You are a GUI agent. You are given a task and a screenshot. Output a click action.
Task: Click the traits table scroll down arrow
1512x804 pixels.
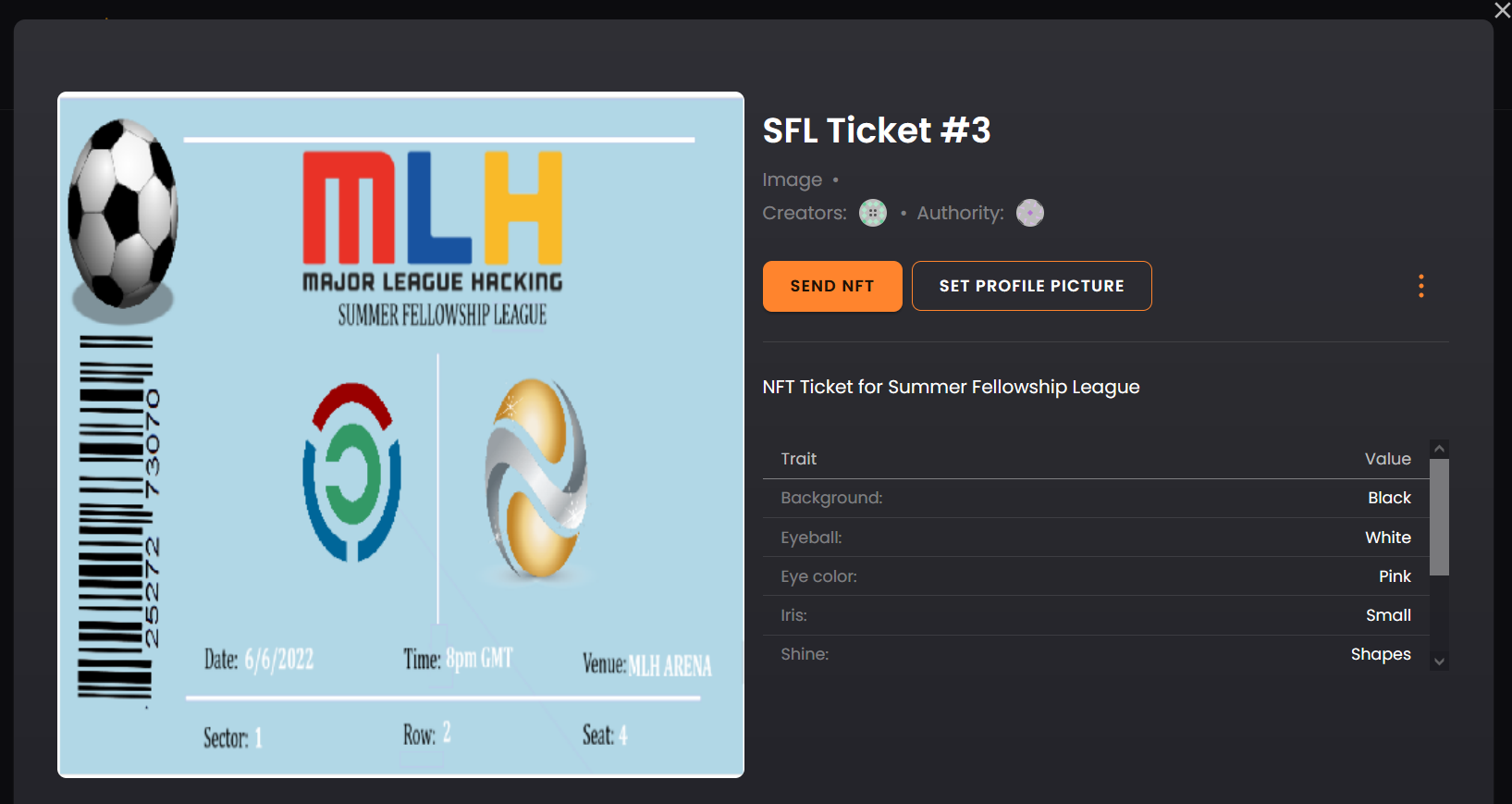[1439, 662]
